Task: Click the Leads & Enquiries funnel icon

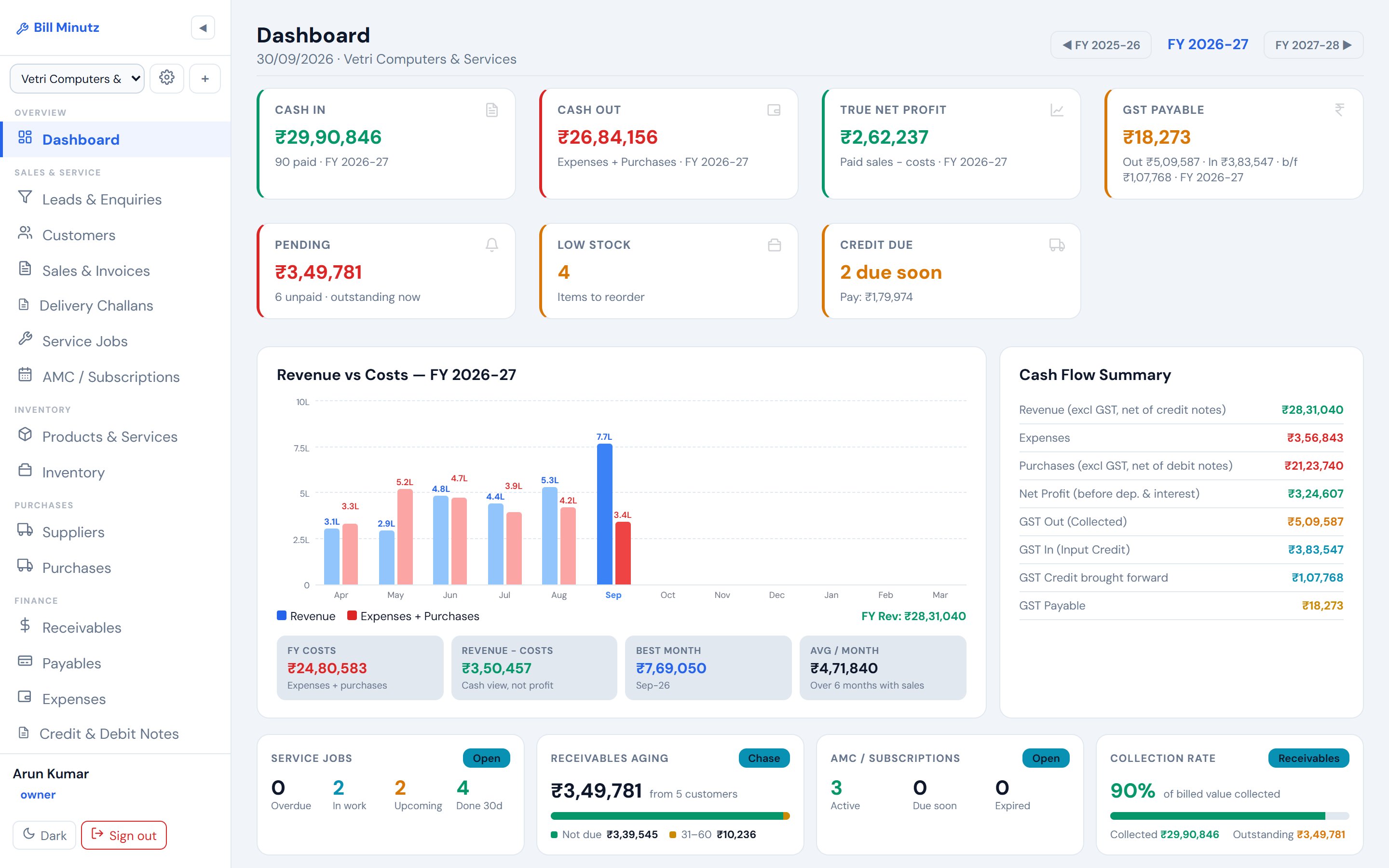Action: coord(25,197)
